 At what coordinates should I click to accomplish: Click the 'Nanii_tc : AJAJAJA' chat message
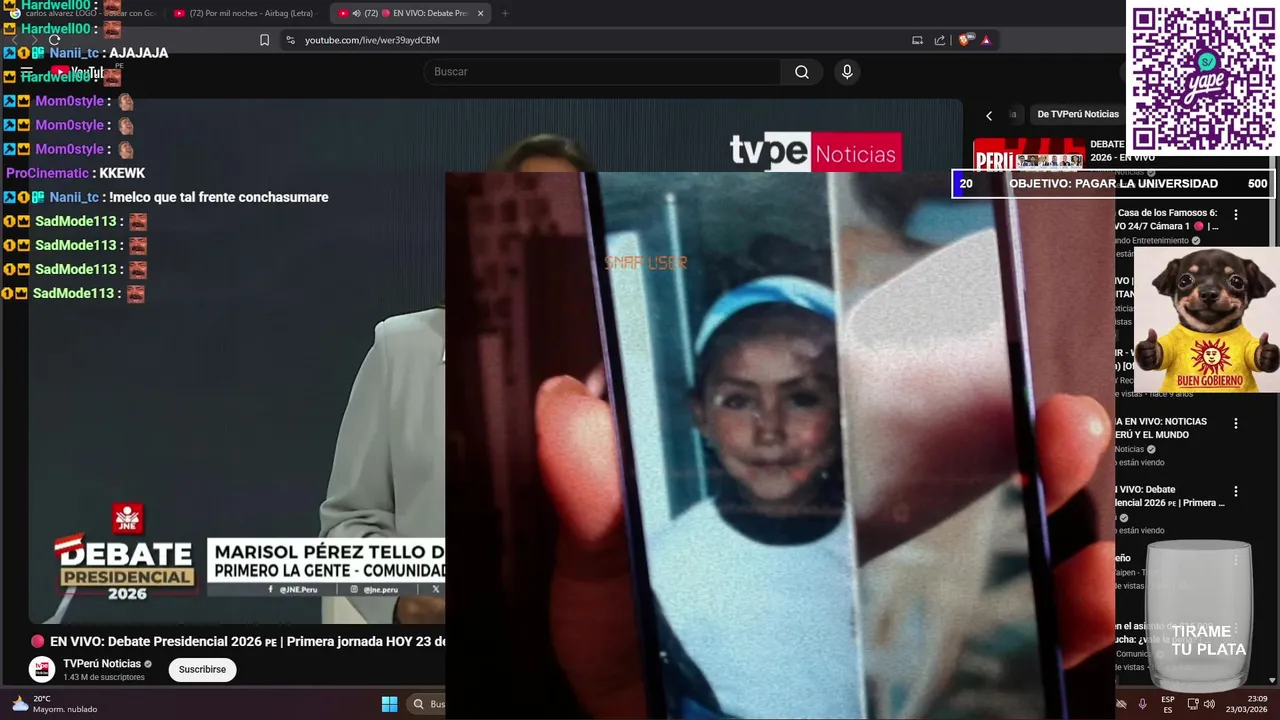[86, 53]
